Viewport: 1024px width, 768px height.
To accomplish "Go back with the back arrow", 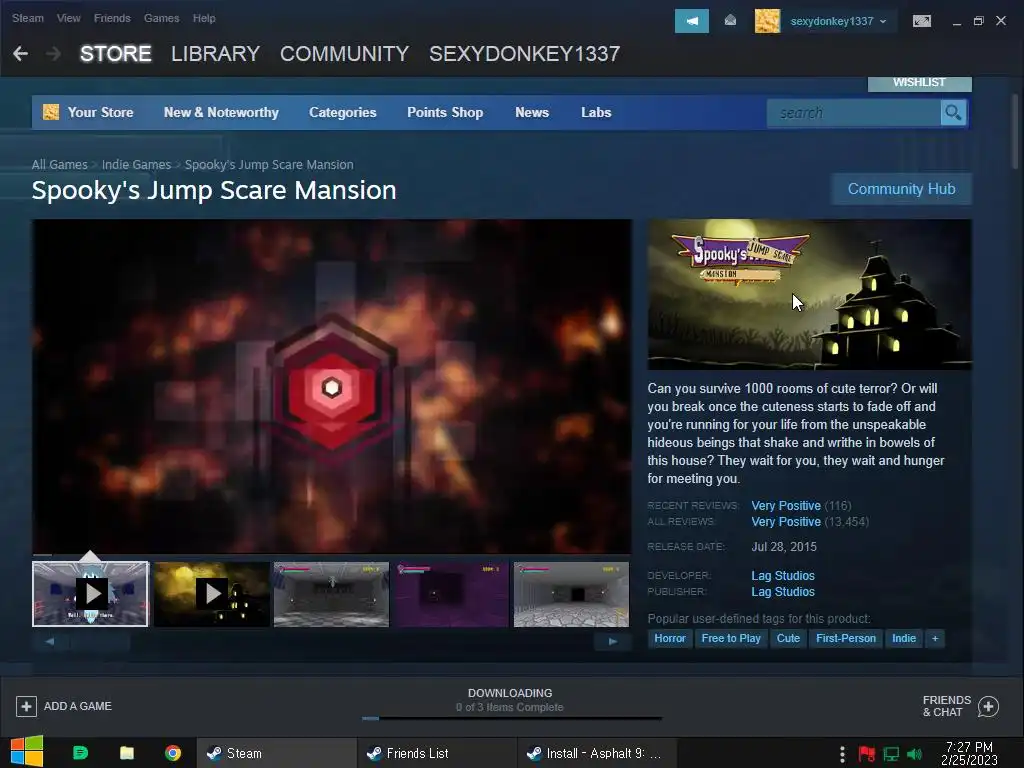I will pos(20,54).
